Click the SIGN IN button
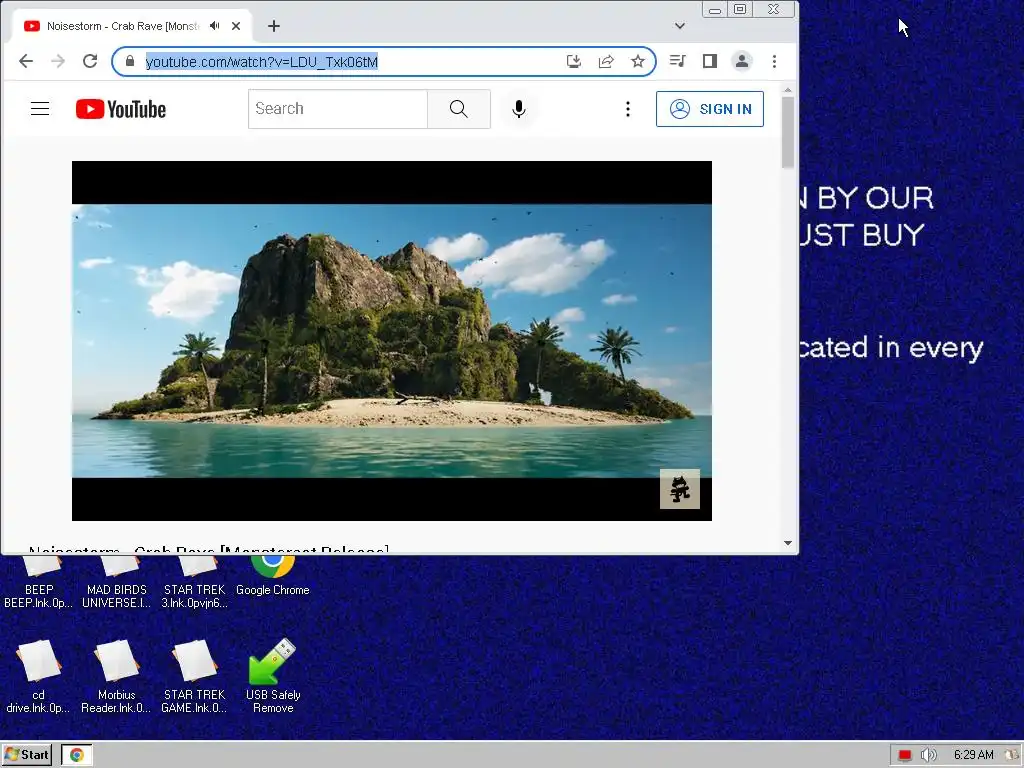This screenshot has height=768, width=1024. point(710,109)
